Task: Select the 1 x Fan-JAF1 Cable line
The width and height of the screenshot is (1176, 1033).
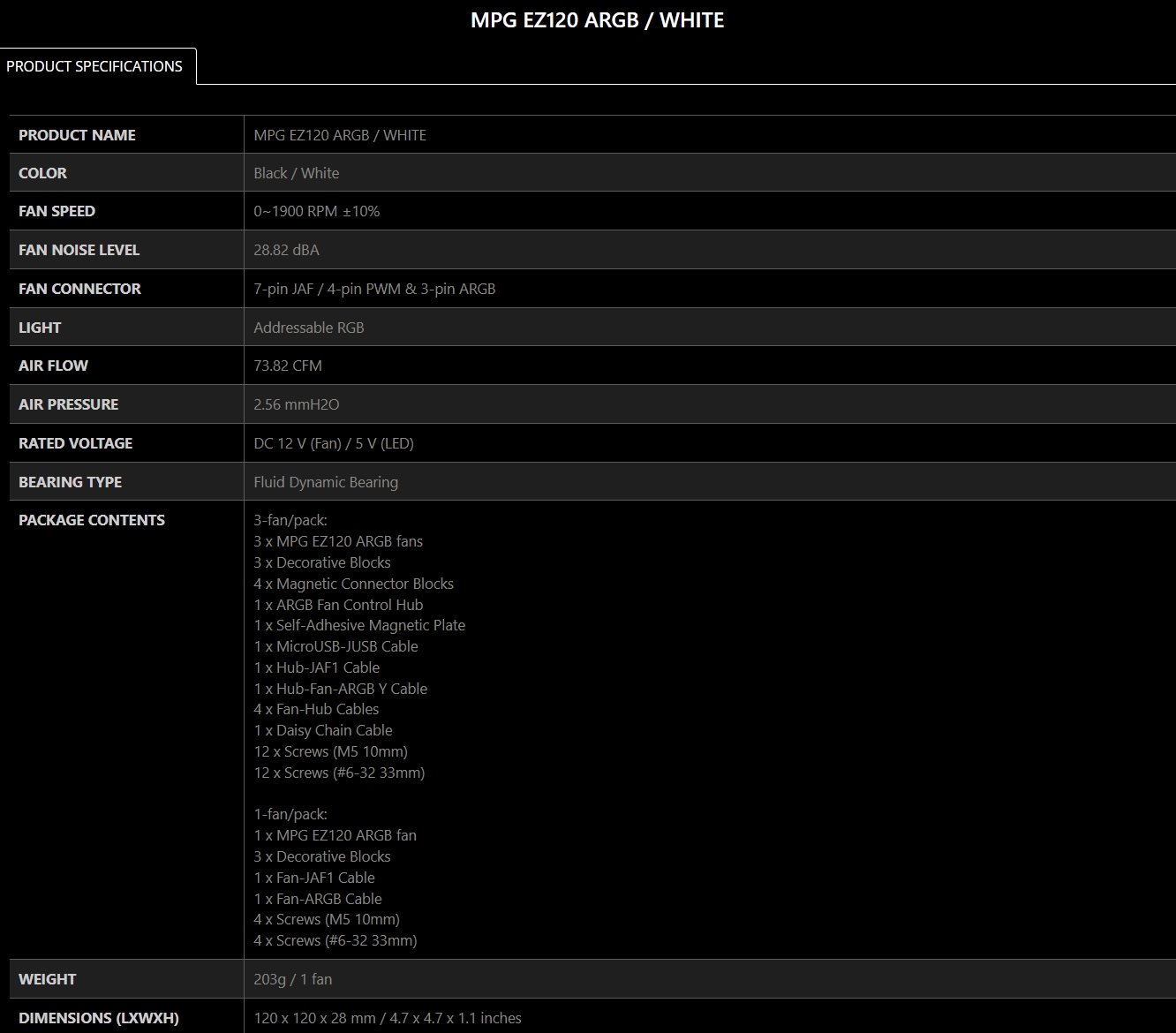Action: tap(314, 878)
